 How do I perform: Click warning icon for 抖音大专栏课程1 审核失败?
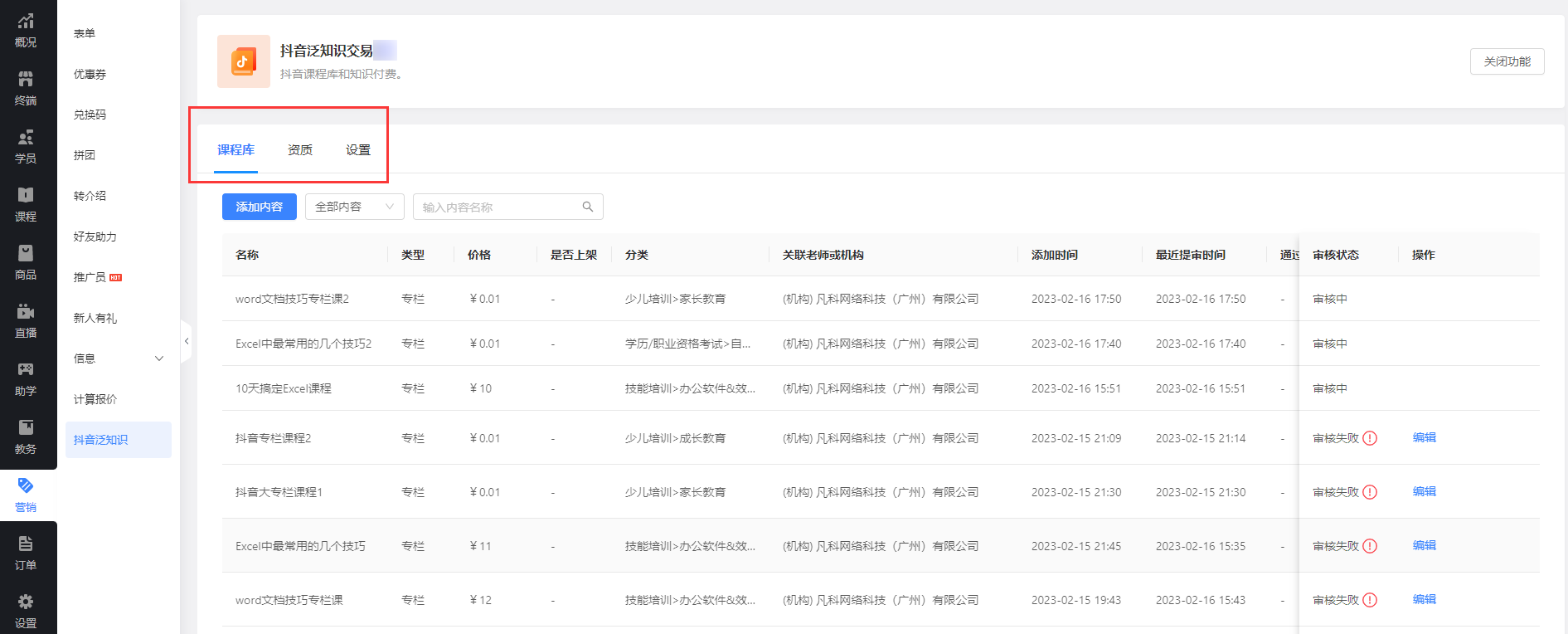click(x=1370, y=492)
